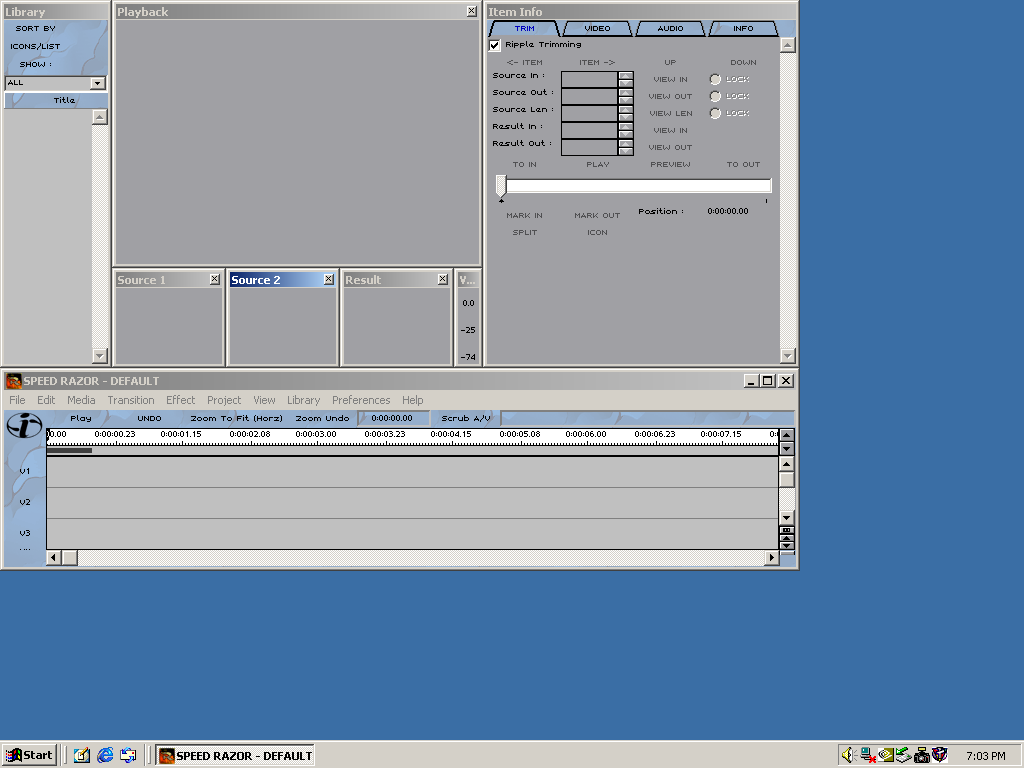
Task: Toggle the Ripple Trimming checkbox
Action: point(494,45)
